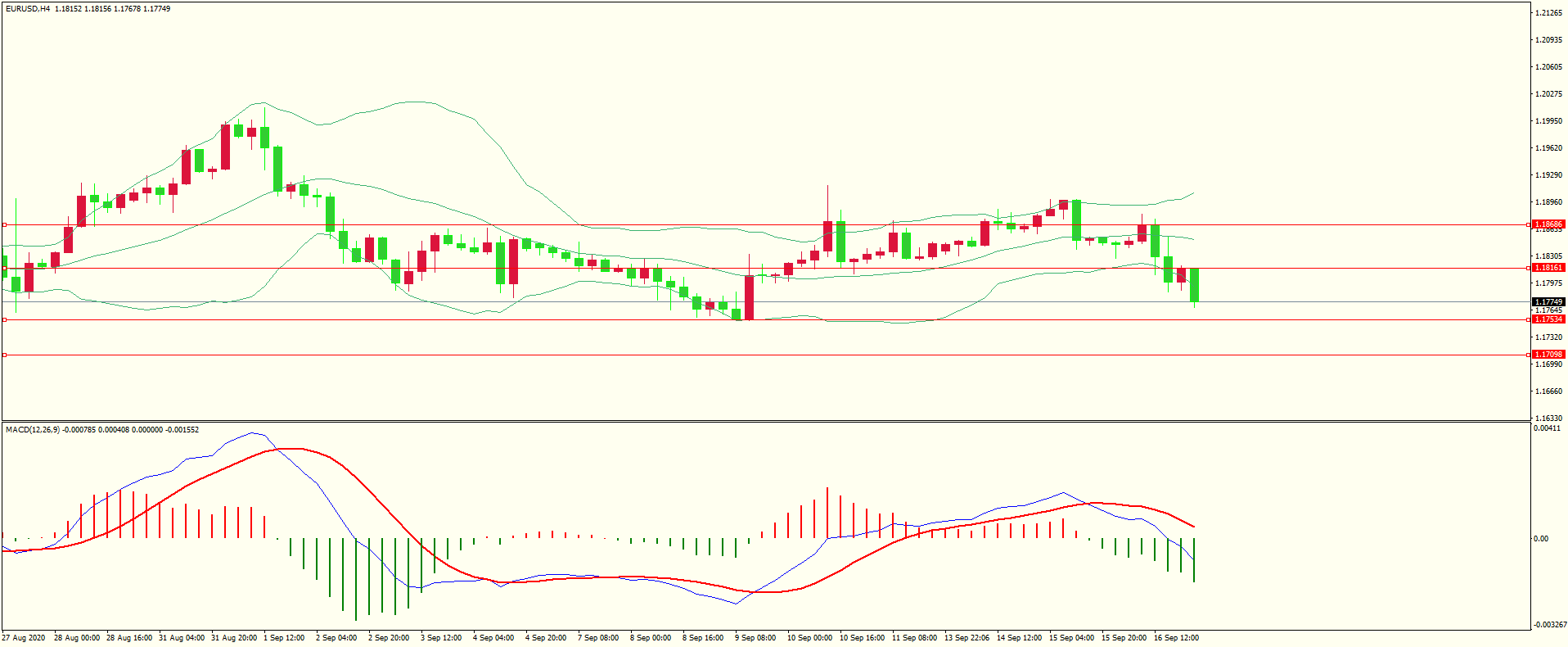1568x647 pixels.
Task: Click the red 1.18161 price tag
Action: coord(1548,268)
